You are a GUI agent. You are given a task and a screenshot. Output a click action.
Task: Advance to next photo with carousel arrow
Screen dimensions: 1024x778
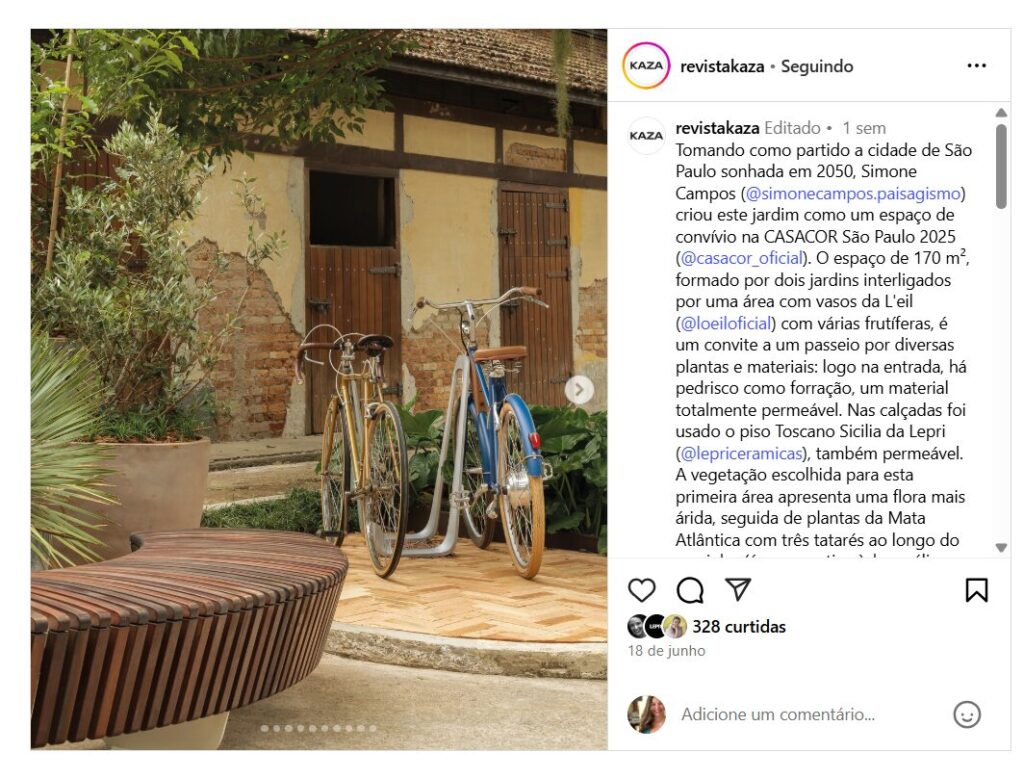pyautogui.click(x=579, y=390)
